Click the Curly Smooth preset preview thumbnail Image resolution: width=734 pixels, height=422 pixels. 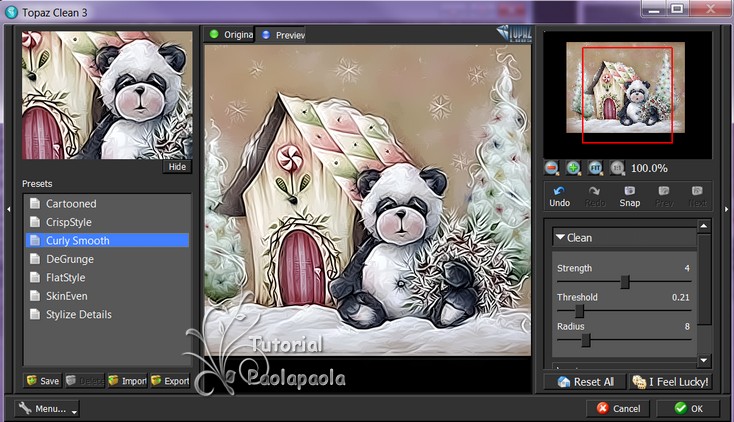(107, 95)
